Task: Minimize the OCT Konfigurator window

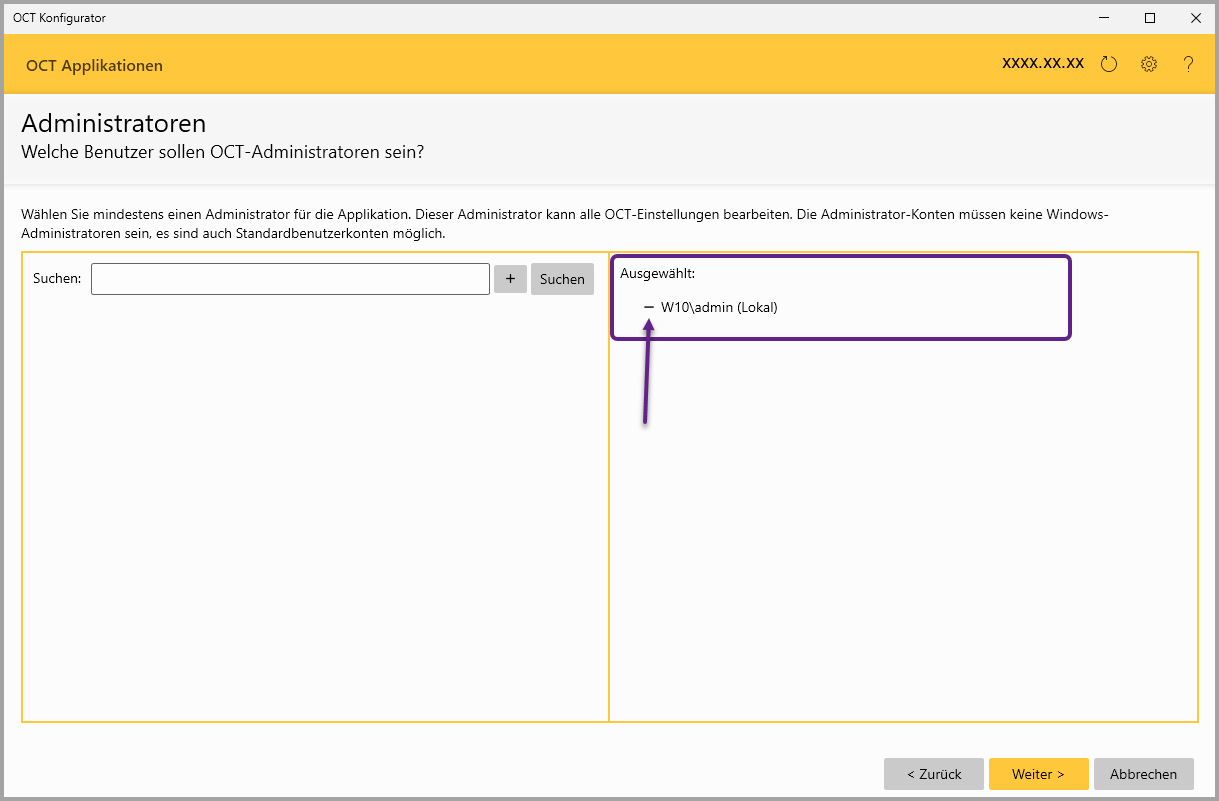Action: [x=1104, y=18]
